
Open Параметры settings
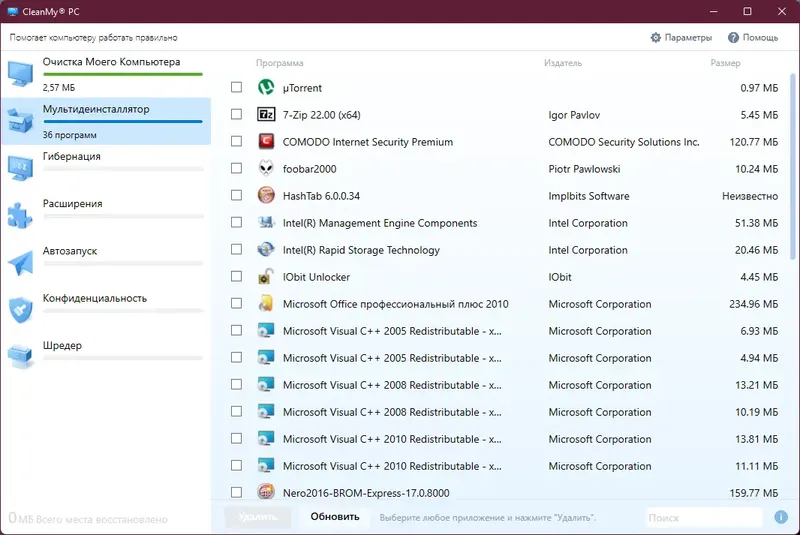(681, 38)
